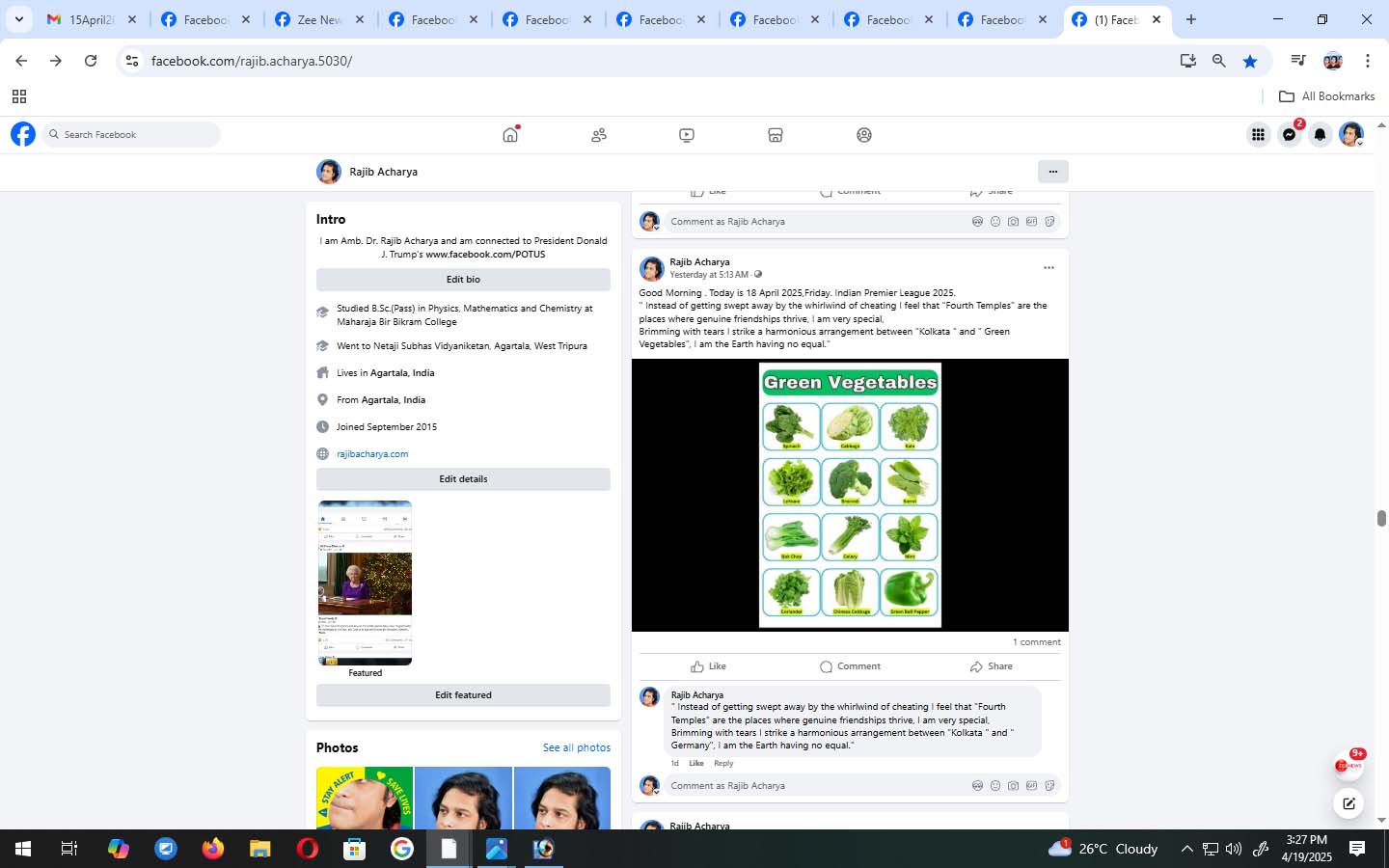Click the browser Forward arrow
Viewport: 1389px width, 868px height.
pos(56,61)
